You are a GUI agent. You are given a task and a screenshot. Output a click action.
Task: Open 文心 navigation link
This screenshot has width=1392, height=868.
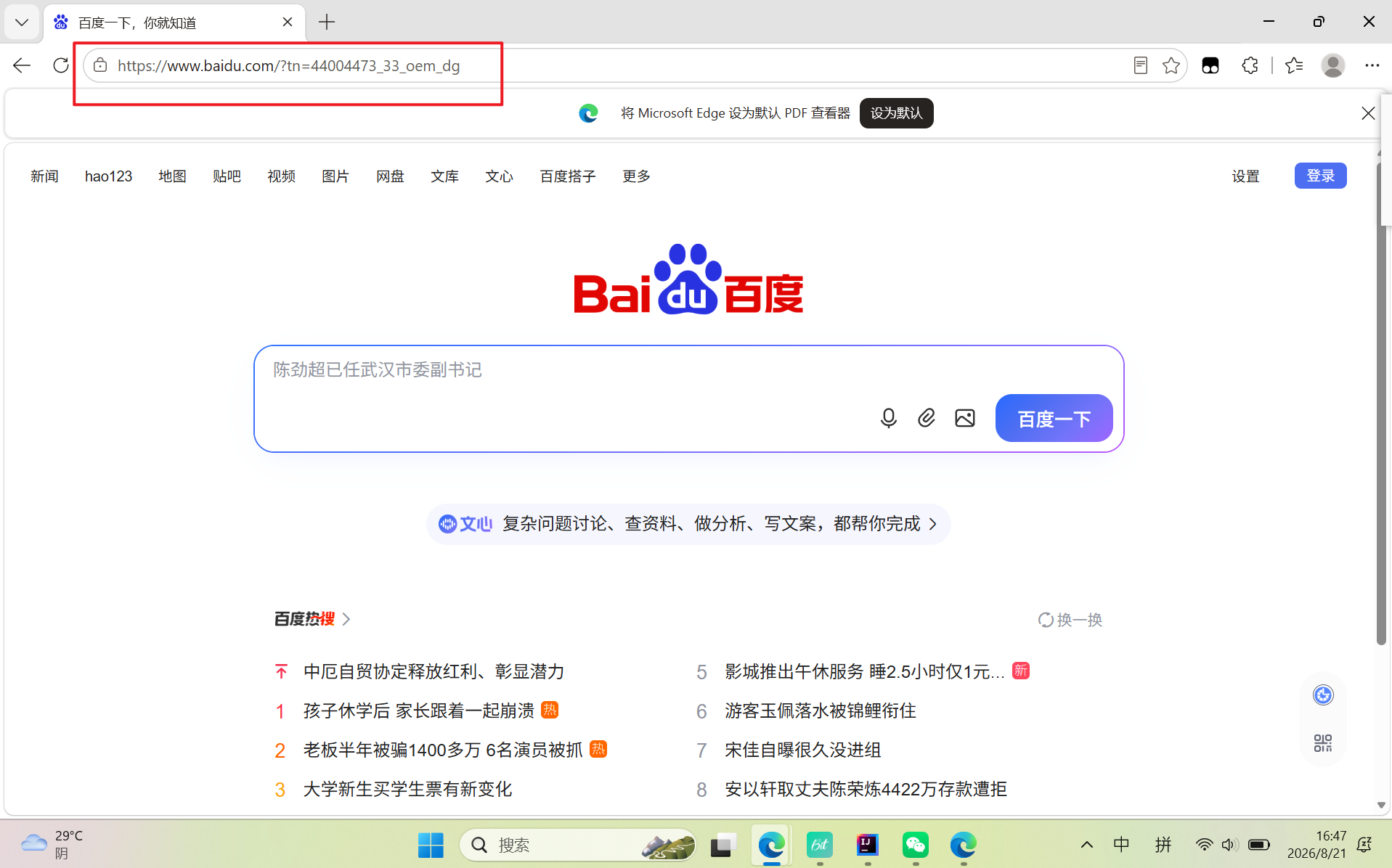click(499, 176)
